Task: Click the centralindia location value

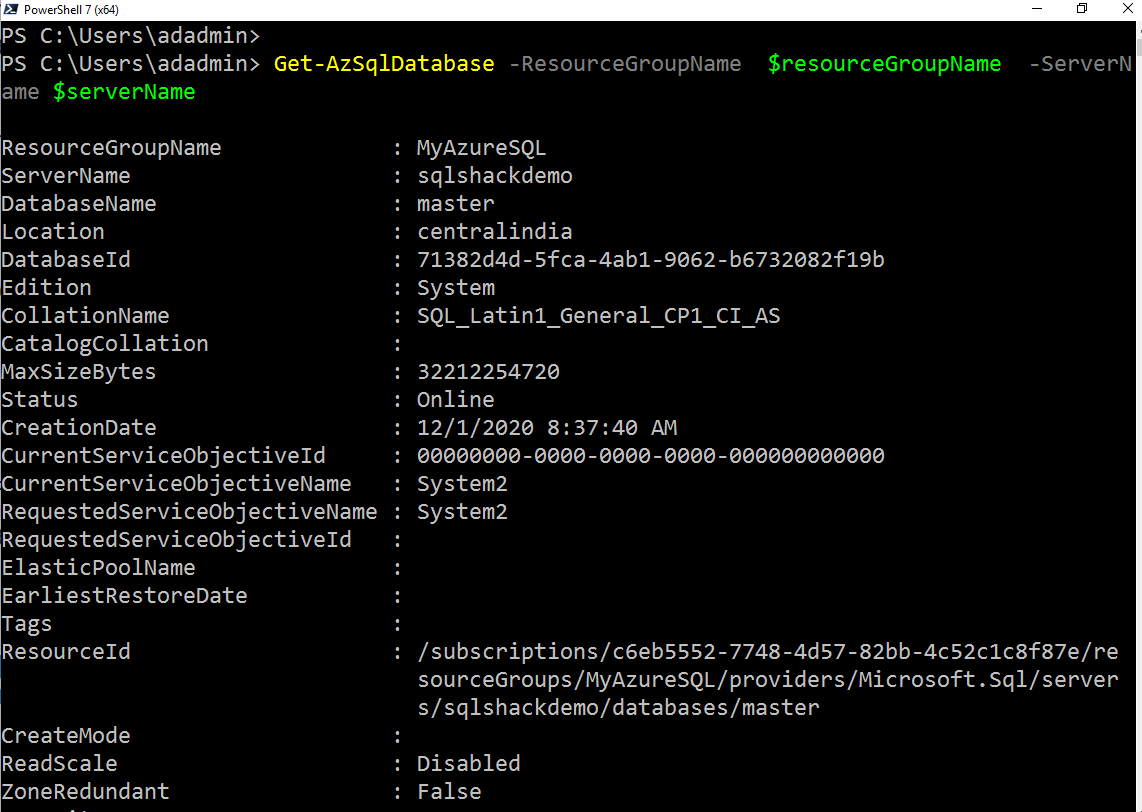Action: coord(494,232)
